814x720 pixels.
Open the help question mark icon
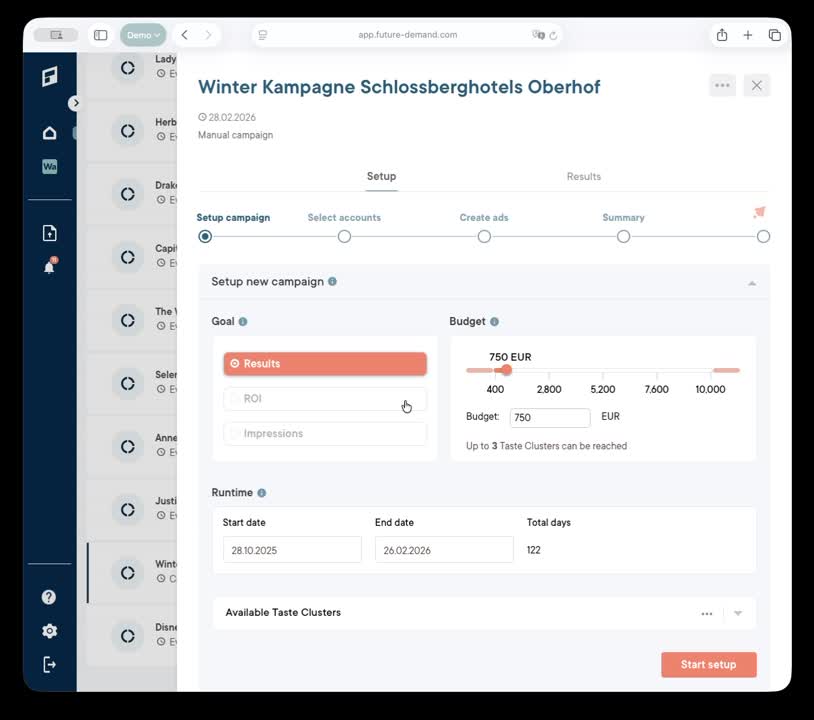[49, 597]
